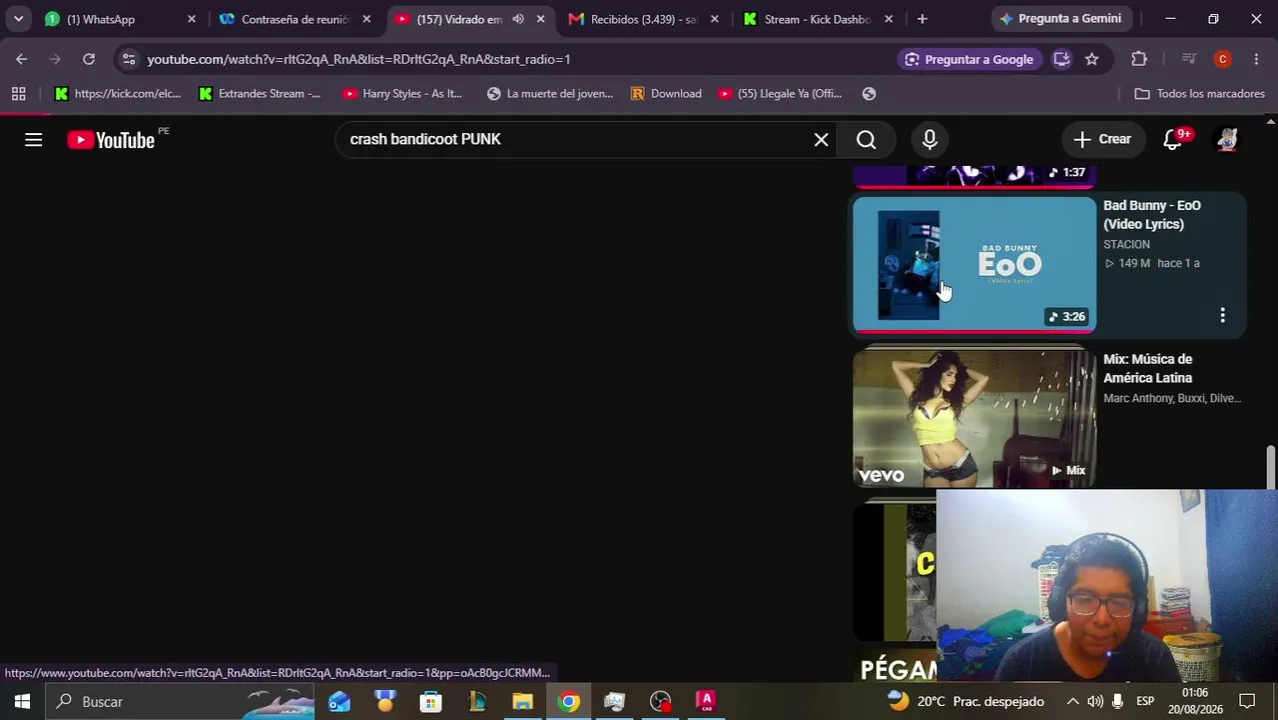This screenshot has width=1278, height=720.
Task: Close the WhatsApp tab
Action: click(x=192, y=19)
